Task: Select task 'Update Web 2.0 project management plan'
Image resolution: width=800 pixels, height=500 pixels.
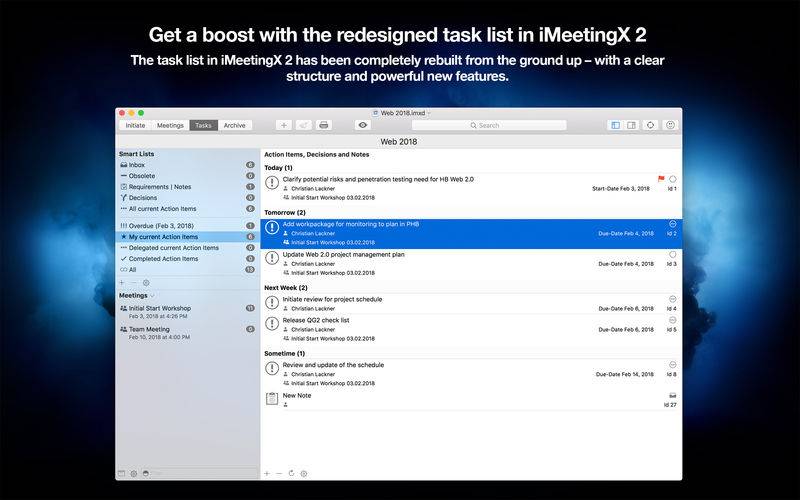Action: [x=471, y=263]
